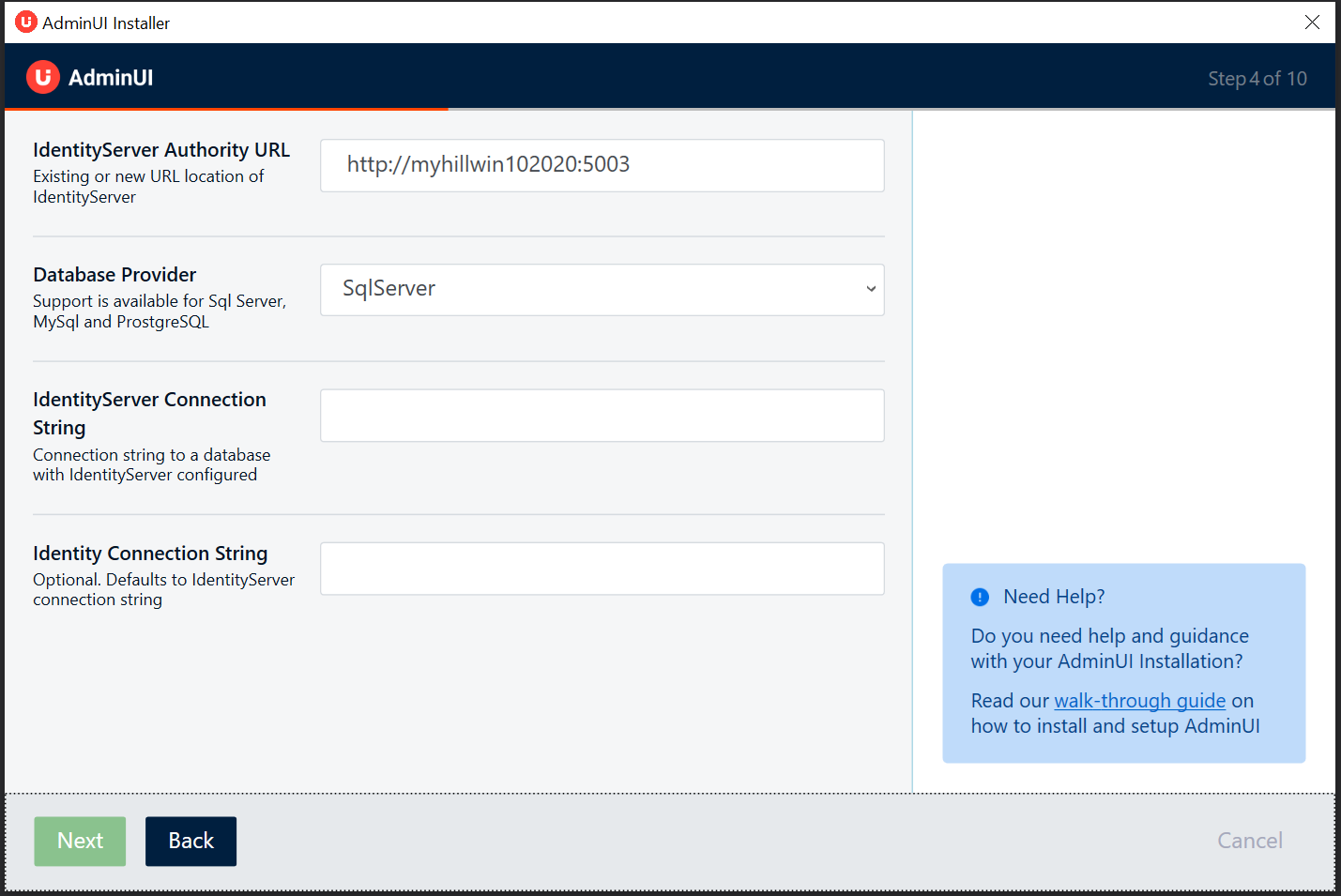This screenshot has width=1341, height=896.
Task: Click into the IdentityServer Connection String field
Action: (x=601, y=416)
